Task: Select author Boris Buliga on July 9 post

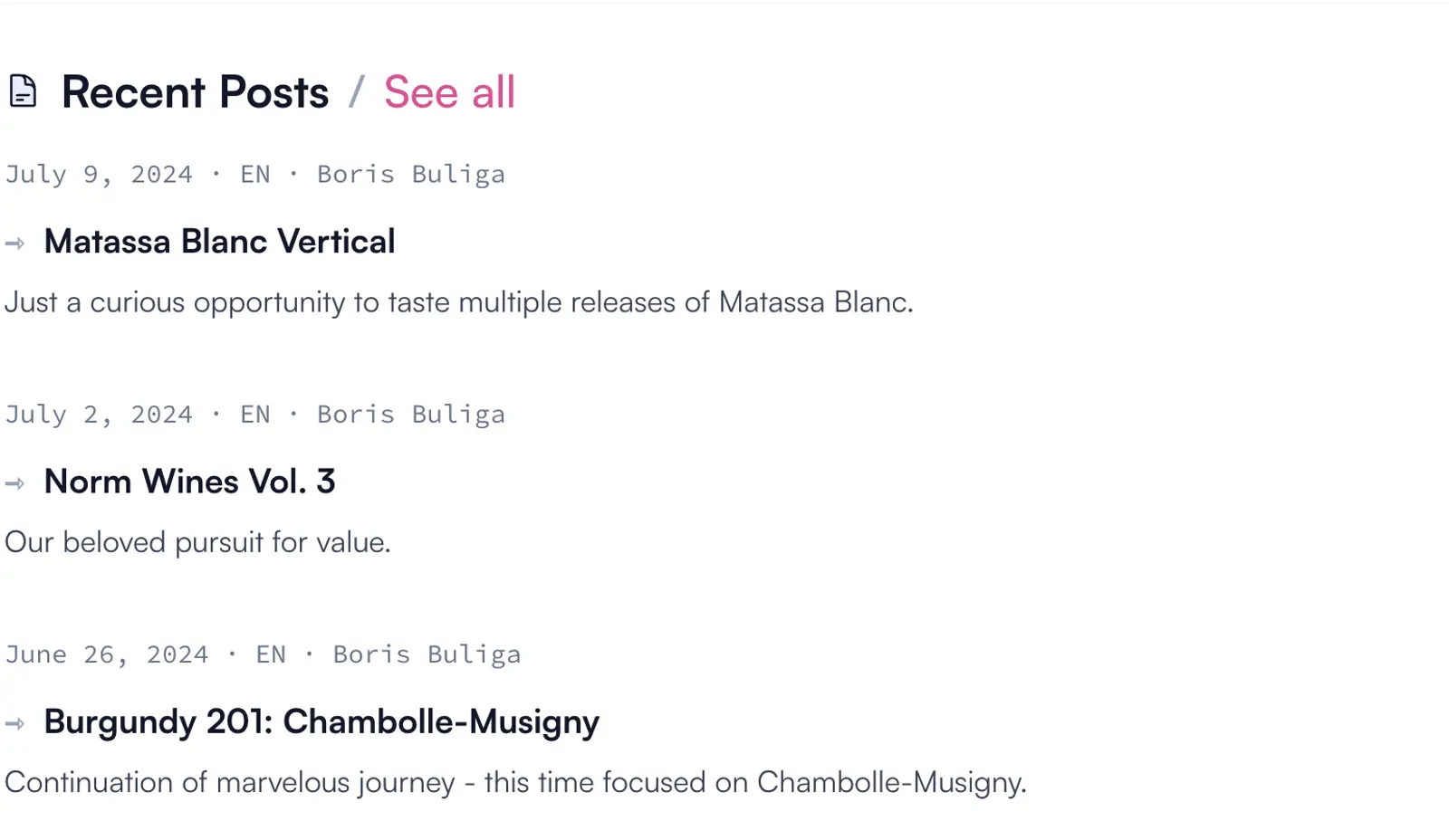Action: pyautogui.click(x=410, y=174)
